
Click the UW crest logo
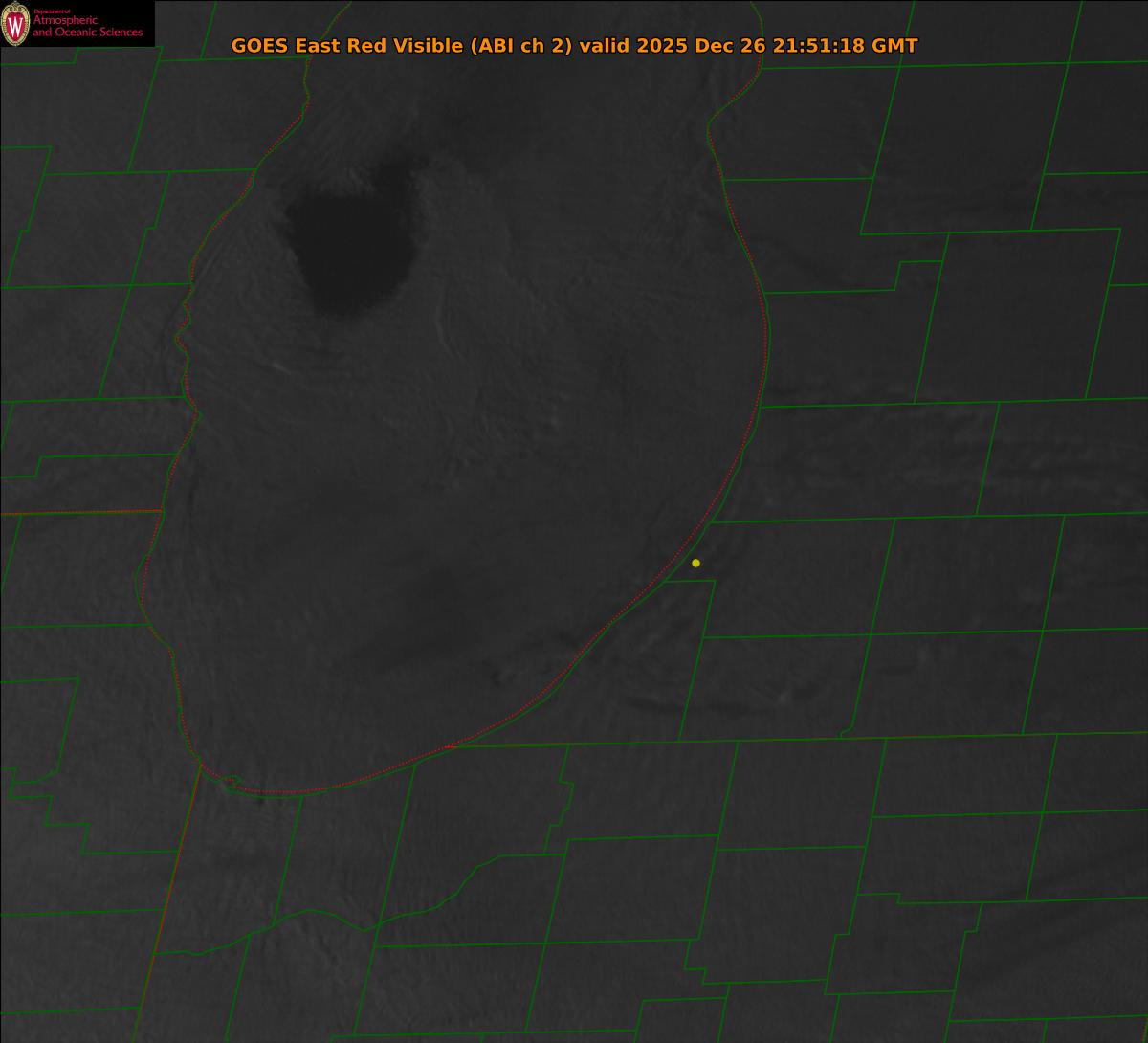tap(15, 24)
